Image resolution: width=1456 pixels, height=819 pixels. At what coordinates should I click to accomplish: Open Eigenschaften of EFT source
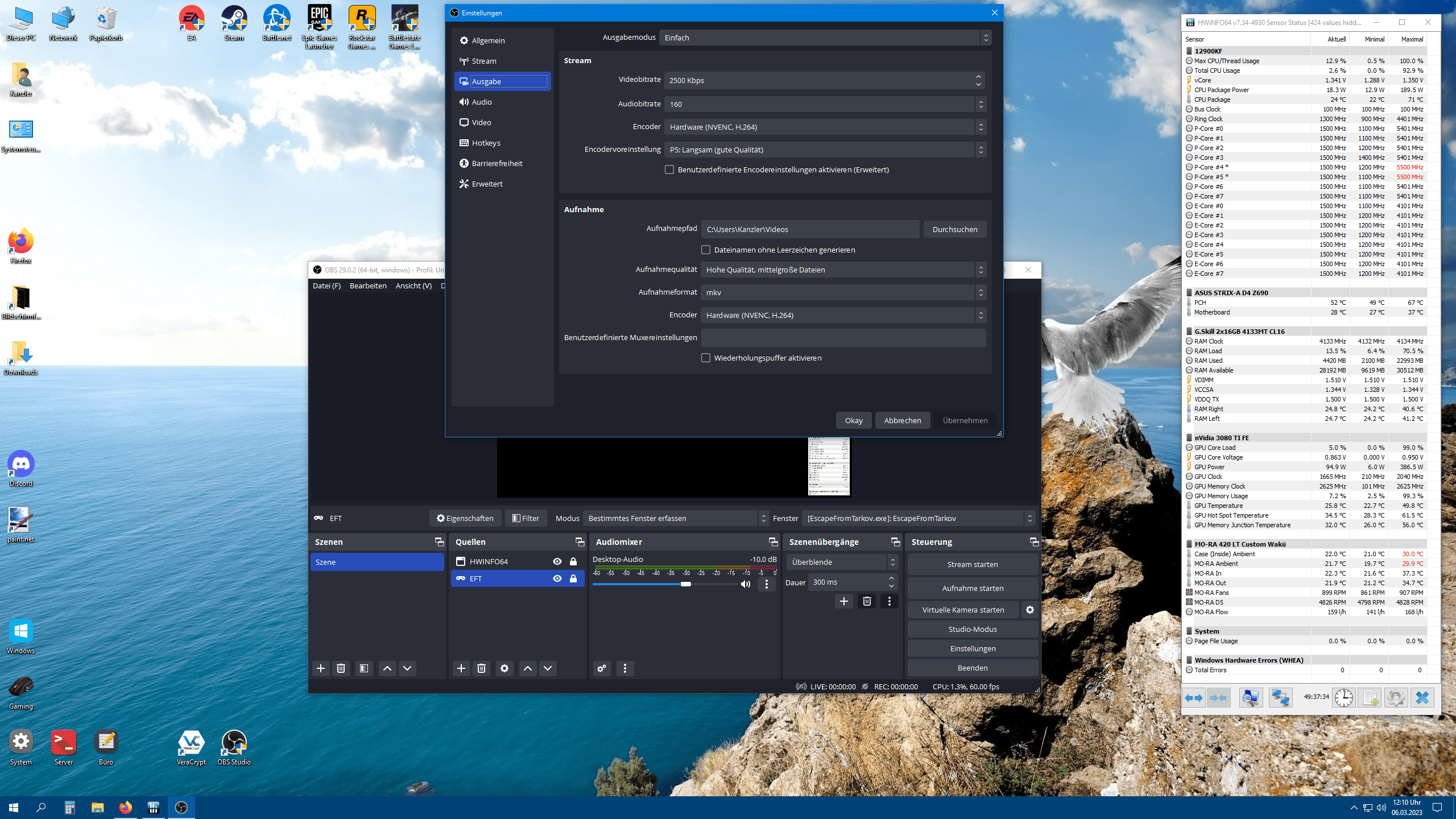465,518
